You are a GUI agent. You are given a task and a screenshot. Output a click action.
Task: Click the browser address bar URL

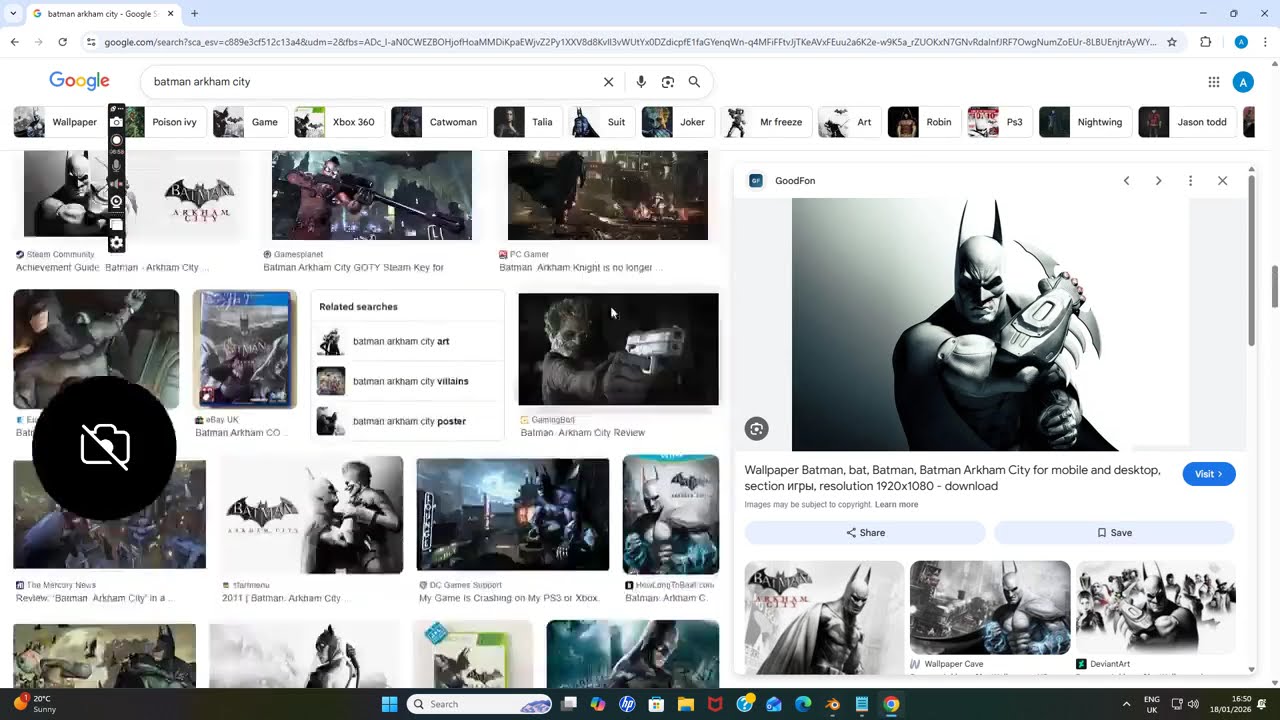pos(630,42)
